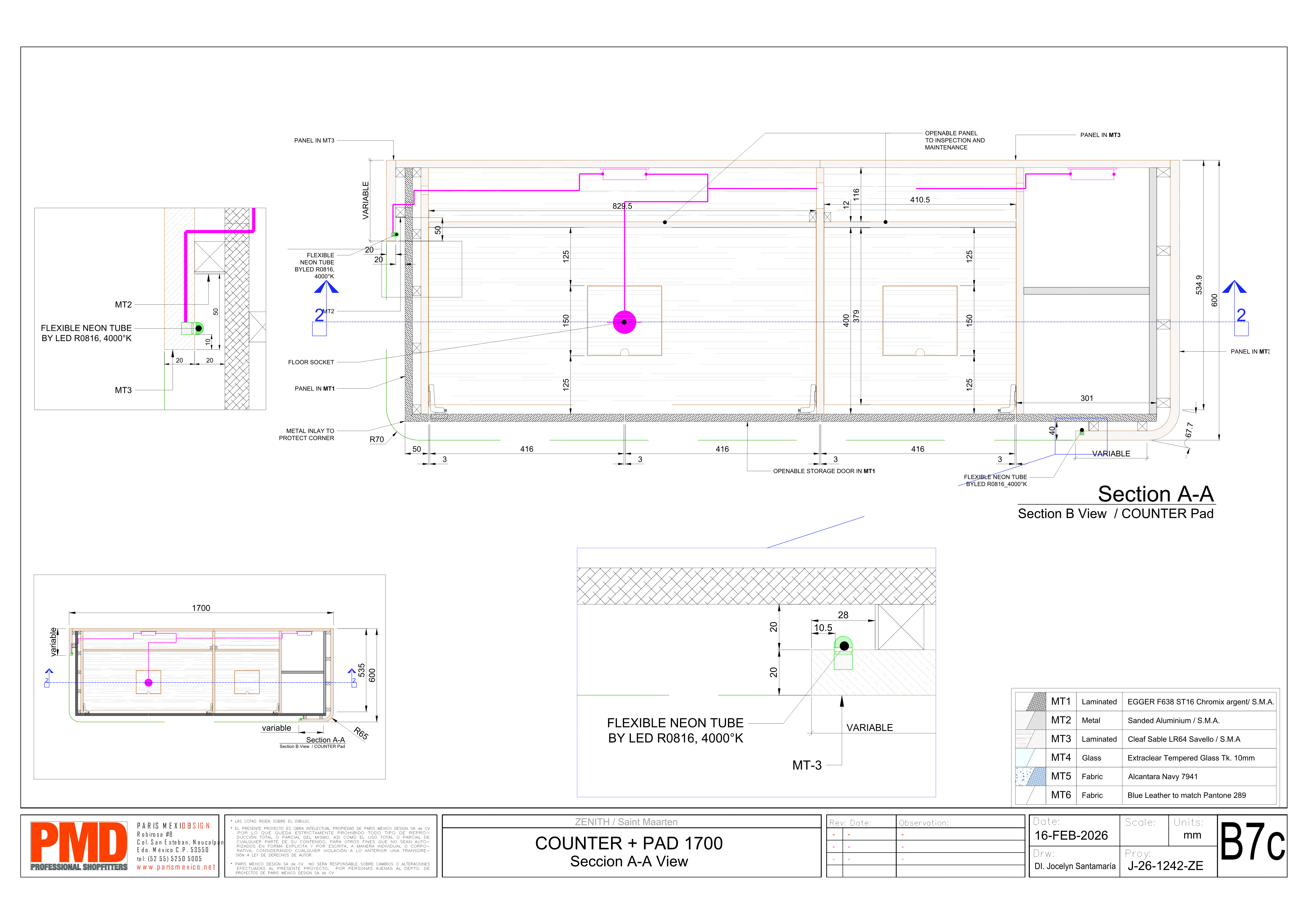Click the 116 vertical dimension
Image resolution: width=1308 pixels, height=924 pixels.
(x=856, y=195)
